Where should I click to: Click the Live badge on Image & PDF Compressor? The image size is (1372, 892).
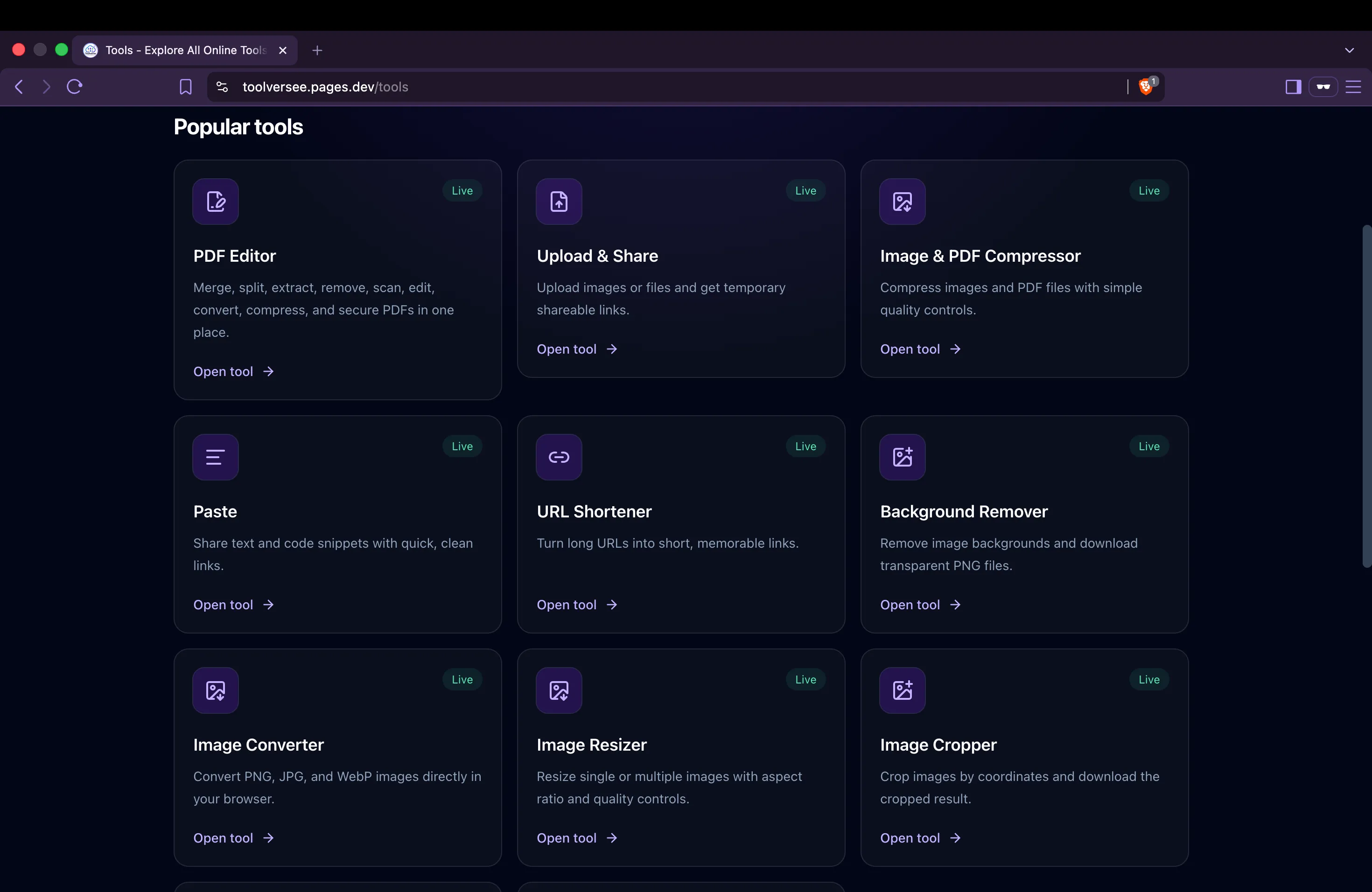point(1149,191)
